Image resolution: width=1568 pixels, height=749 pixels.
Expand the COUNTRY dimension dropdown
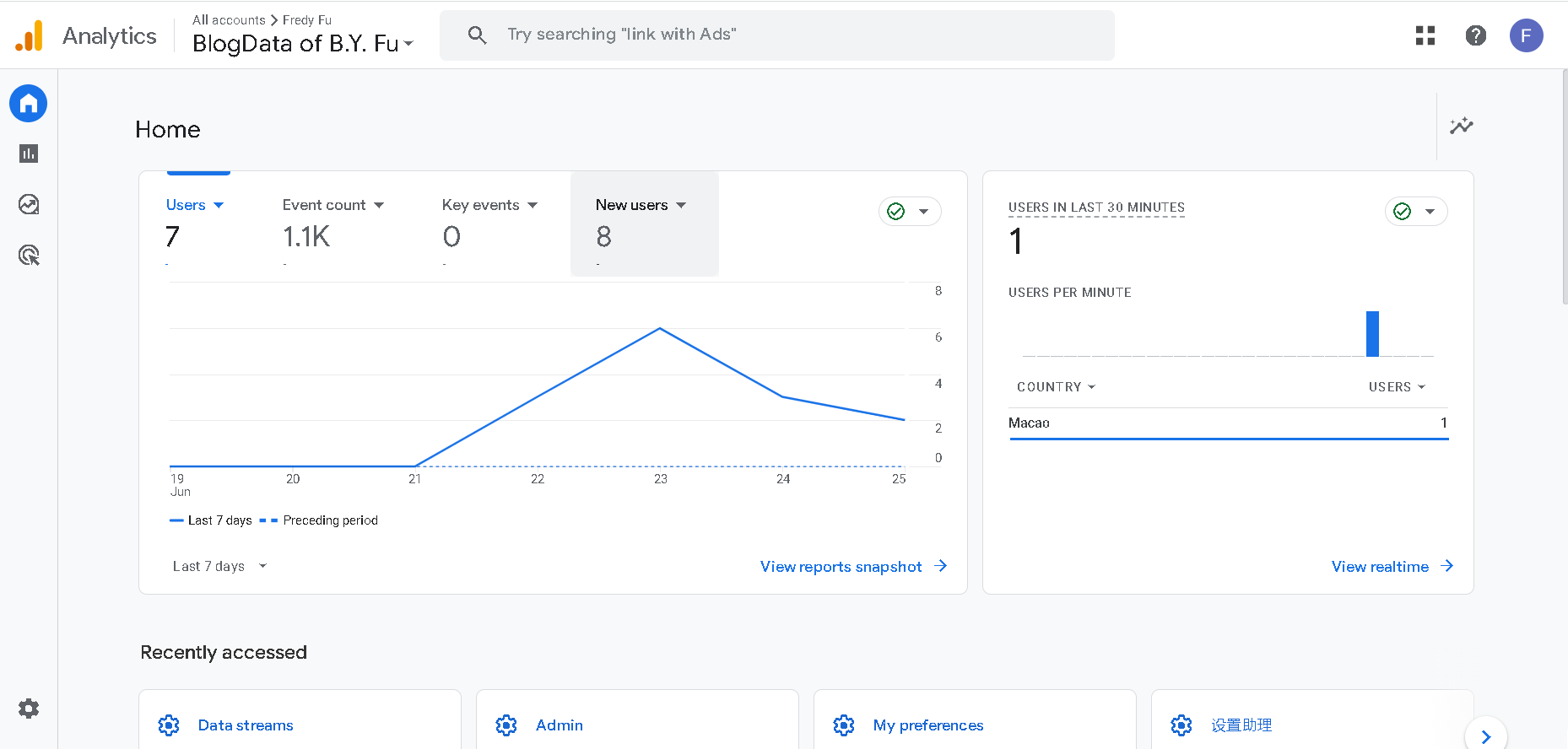coord(1056,386)
